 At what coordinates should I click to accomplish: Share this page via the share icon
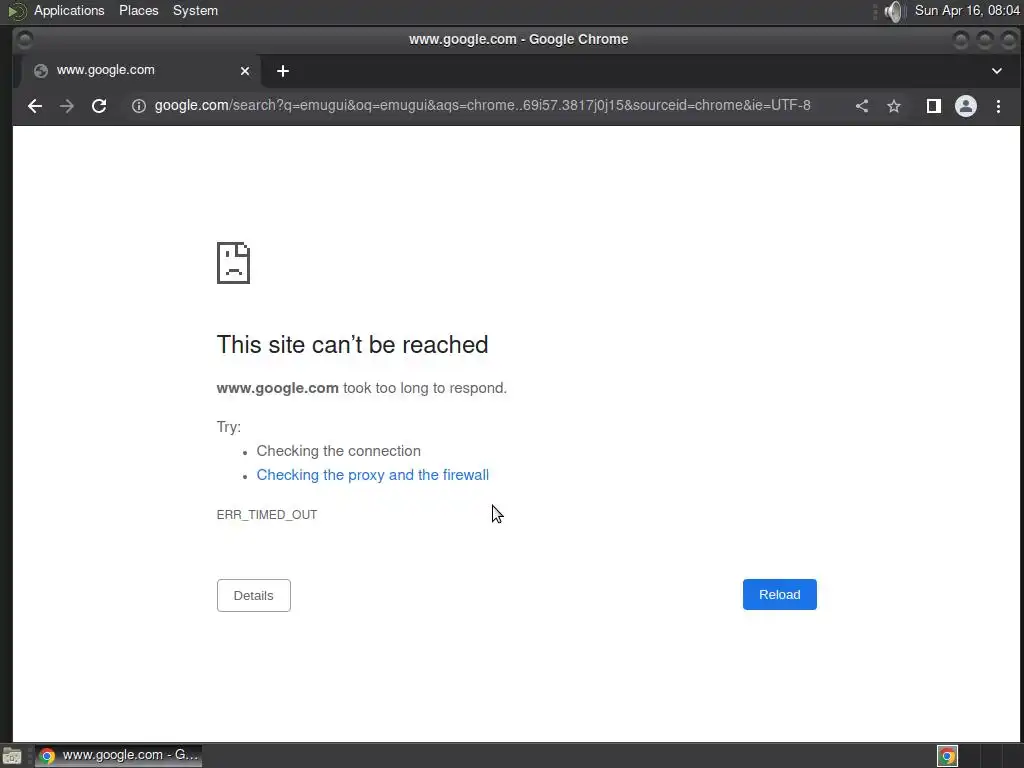tap(862, 106)
